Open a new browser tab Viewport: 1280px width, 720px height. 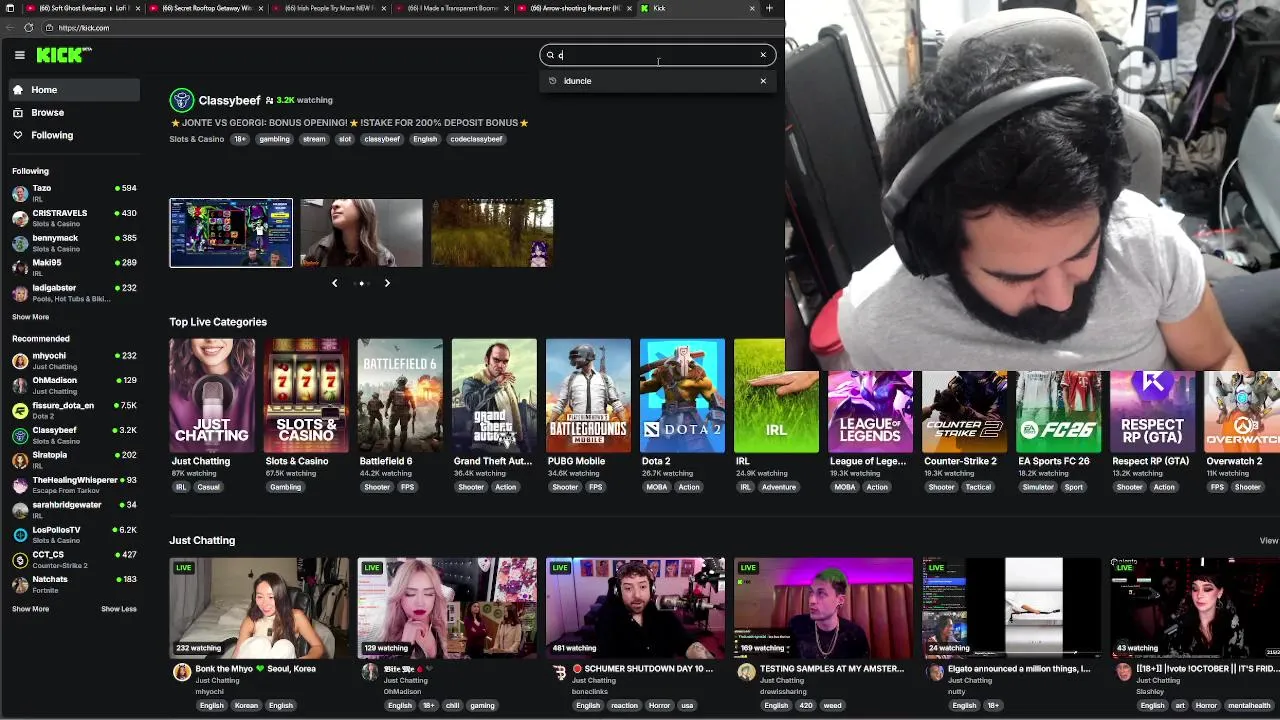click(x=769, y=8)
